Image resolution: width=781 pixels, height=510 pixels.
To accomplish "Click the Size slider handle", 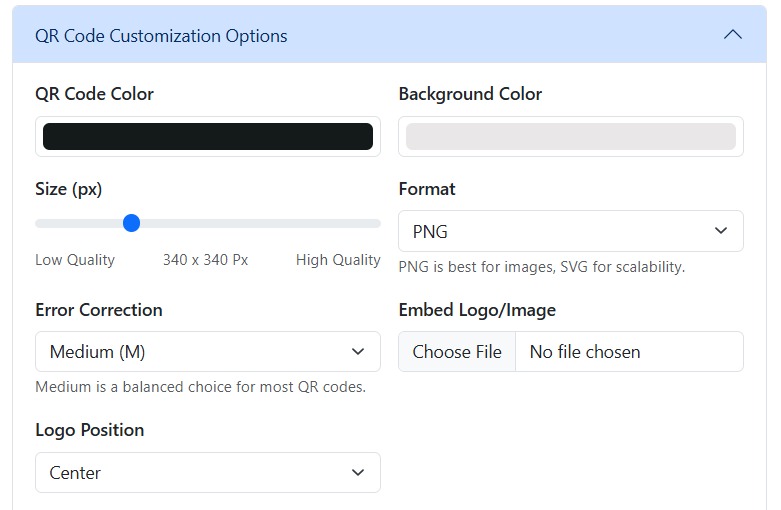I will (131, 223).
